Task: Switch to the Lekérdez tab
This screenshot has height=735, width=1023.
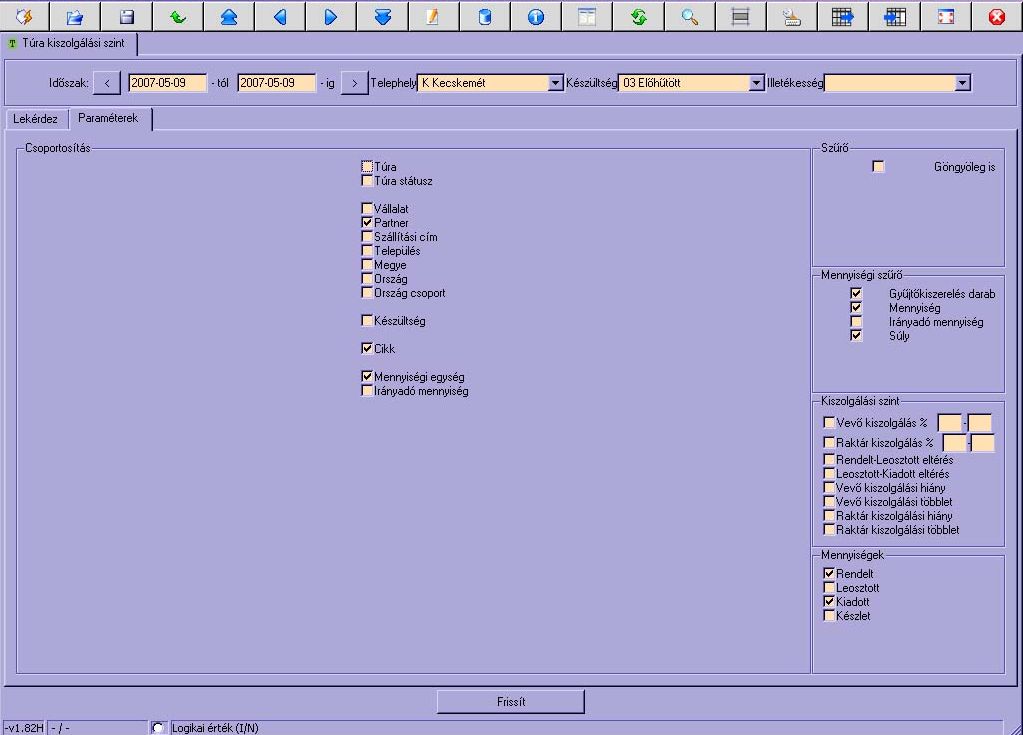Action: [35, 119]
